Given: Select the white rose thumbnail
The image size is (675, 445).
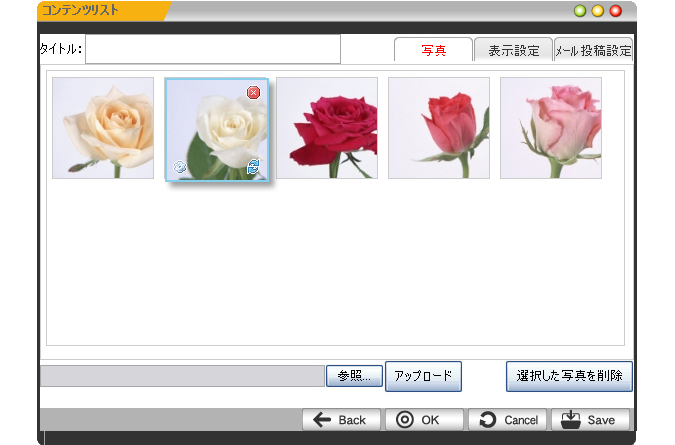Looking at the screenshot, I should pyautogui.click(x=217, y=130).
